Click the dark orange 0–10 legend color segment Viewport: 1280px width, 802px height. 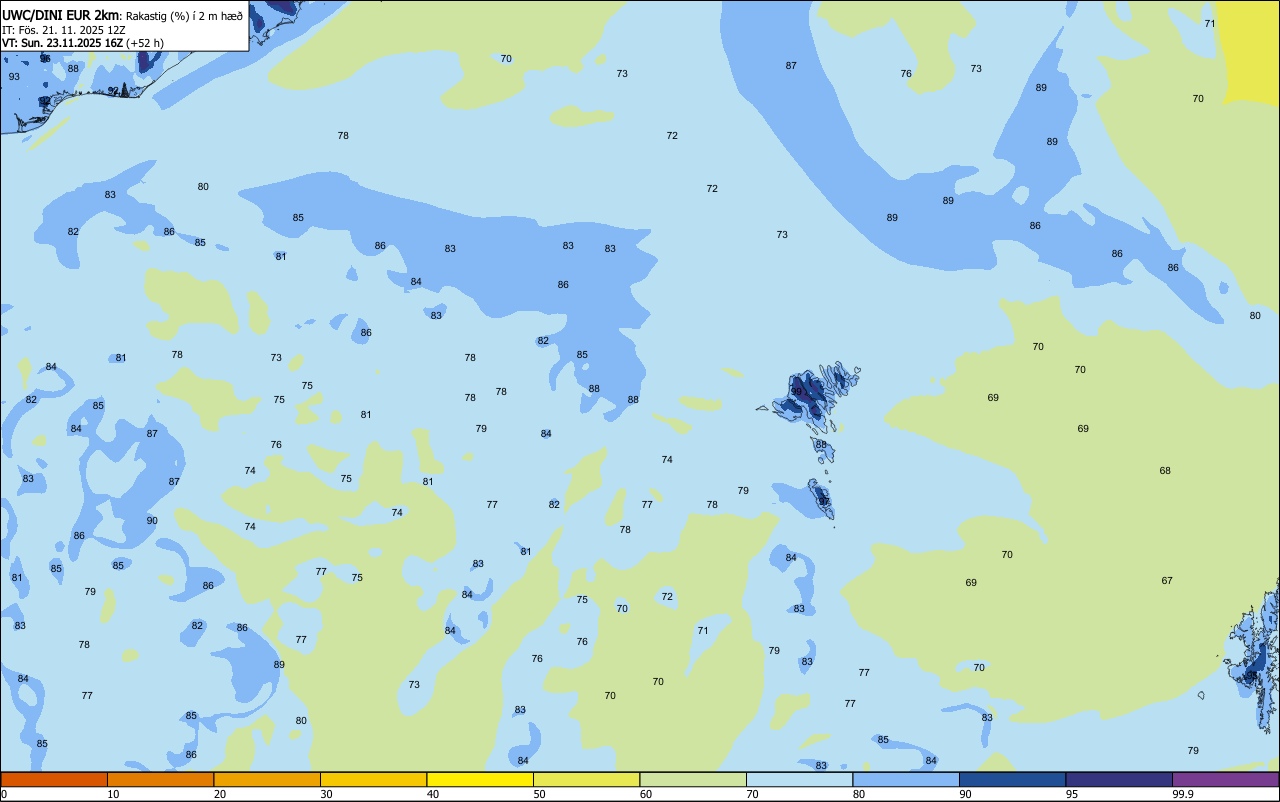[54, 779]
